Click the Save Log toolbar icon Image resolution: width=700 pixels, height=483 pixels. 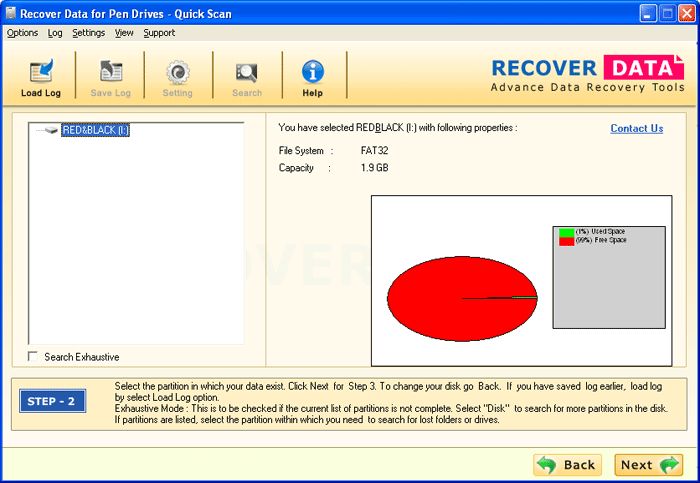[111, 71]
